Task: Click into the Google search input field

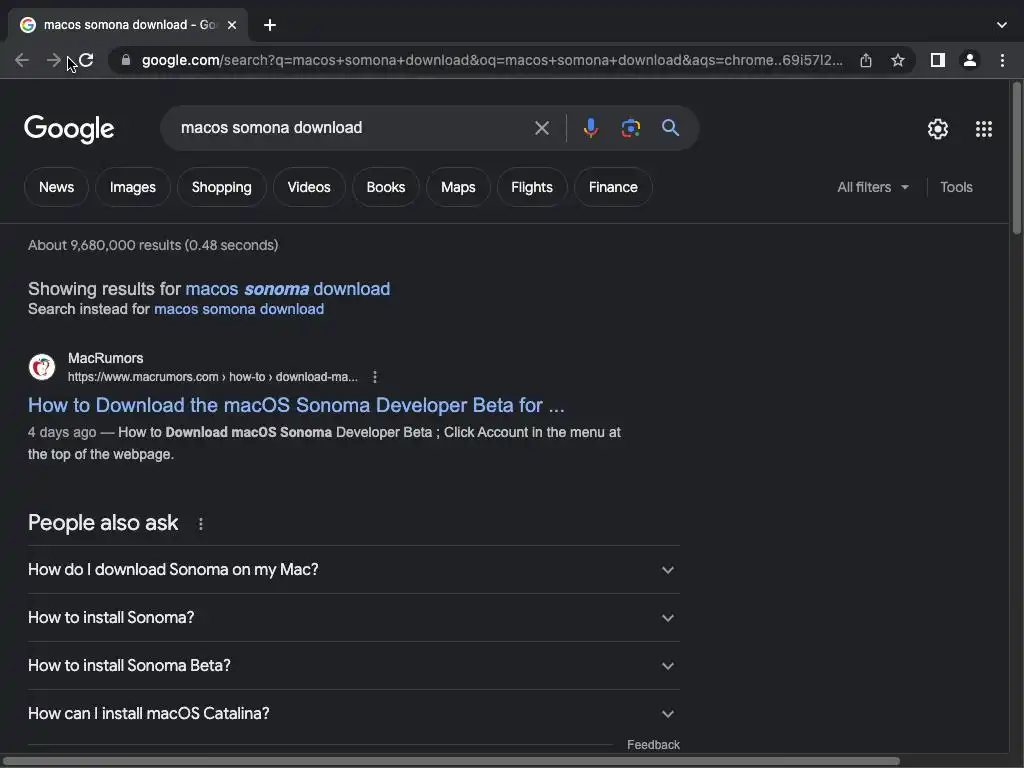Action: (x=353, y=128)
